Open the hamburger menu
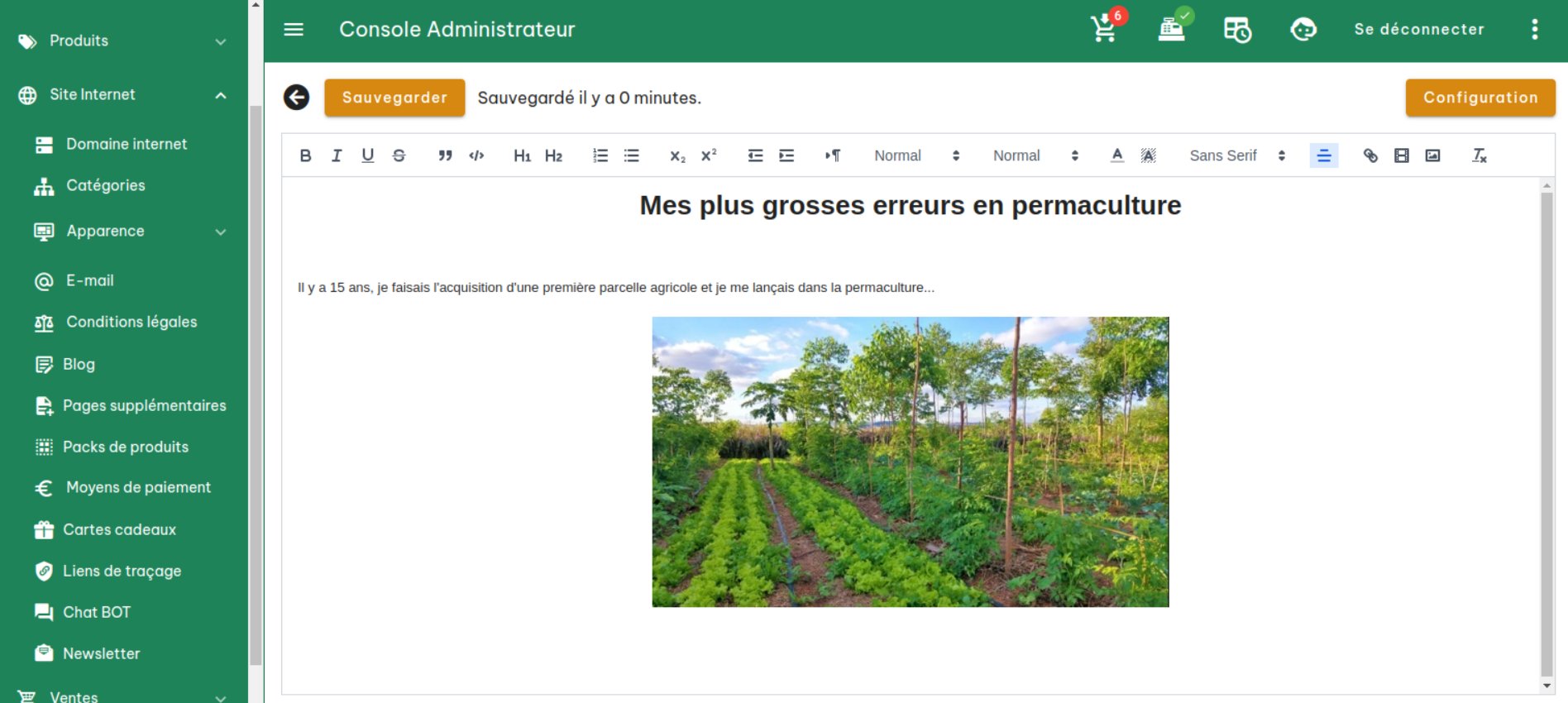Viewport: 1568px width, 703px height. 294,29
